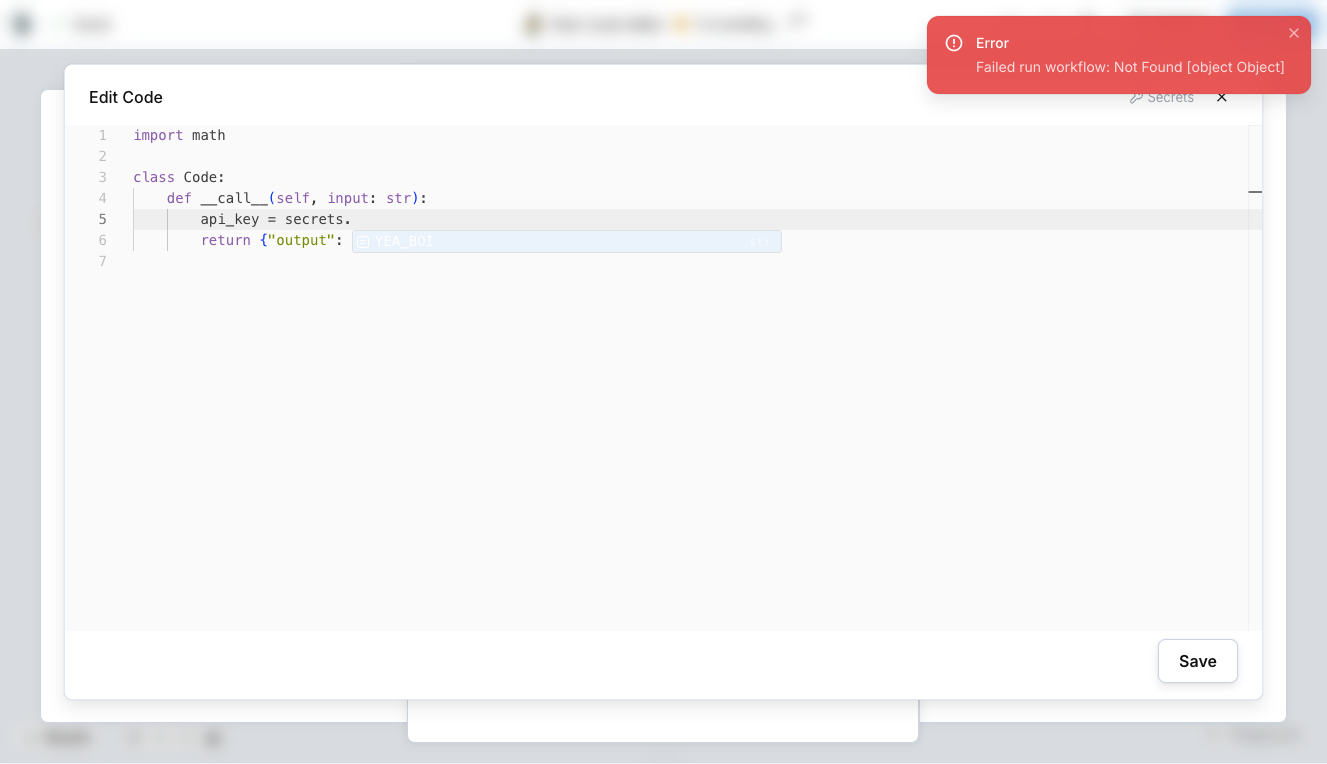Screen dimensions: 1327x764
Task: Click the 'Failed run workflow' error message
Action: (1130, 67)
